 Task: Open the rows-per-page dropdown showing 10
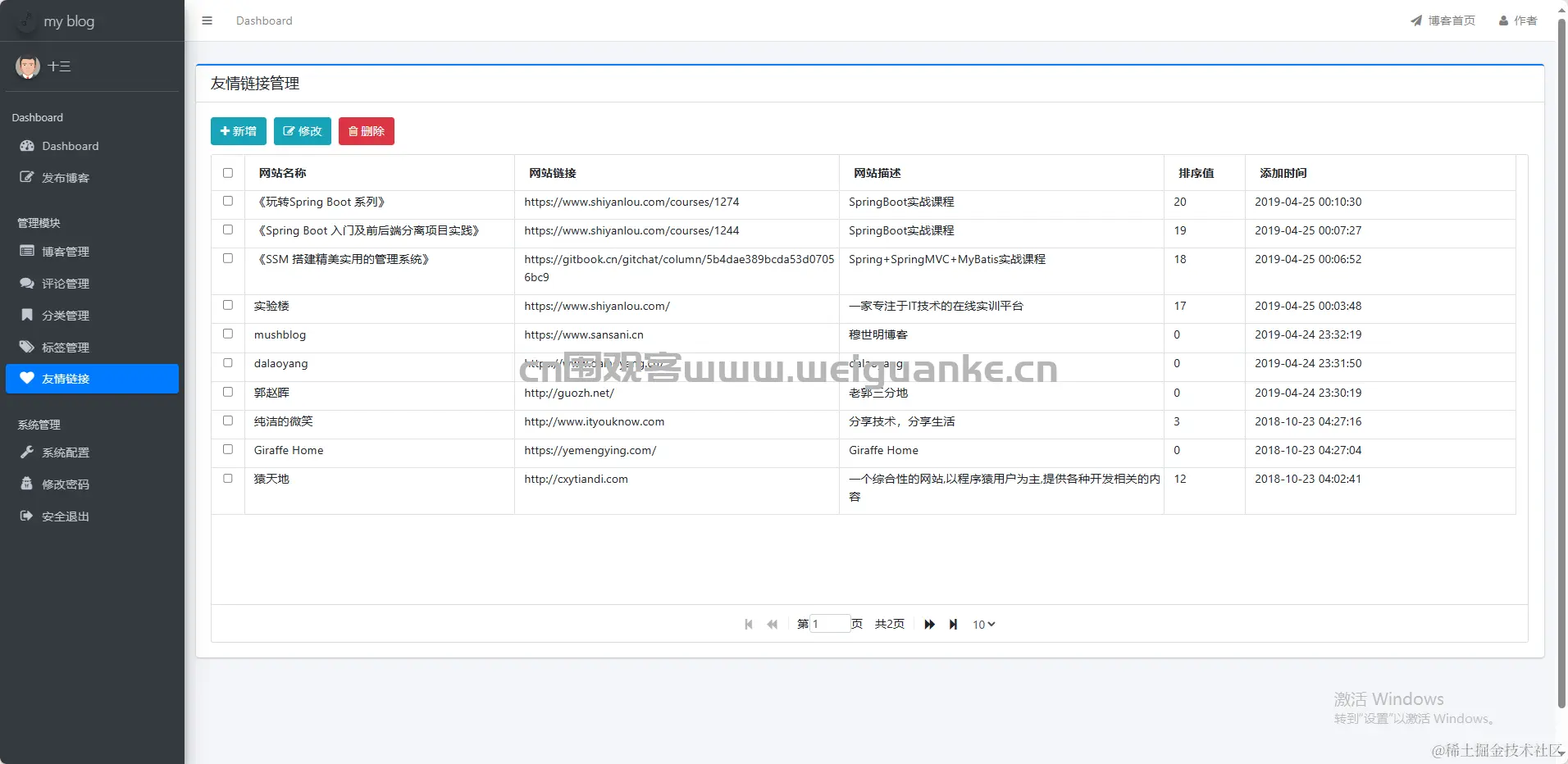[x=983, y=624]
